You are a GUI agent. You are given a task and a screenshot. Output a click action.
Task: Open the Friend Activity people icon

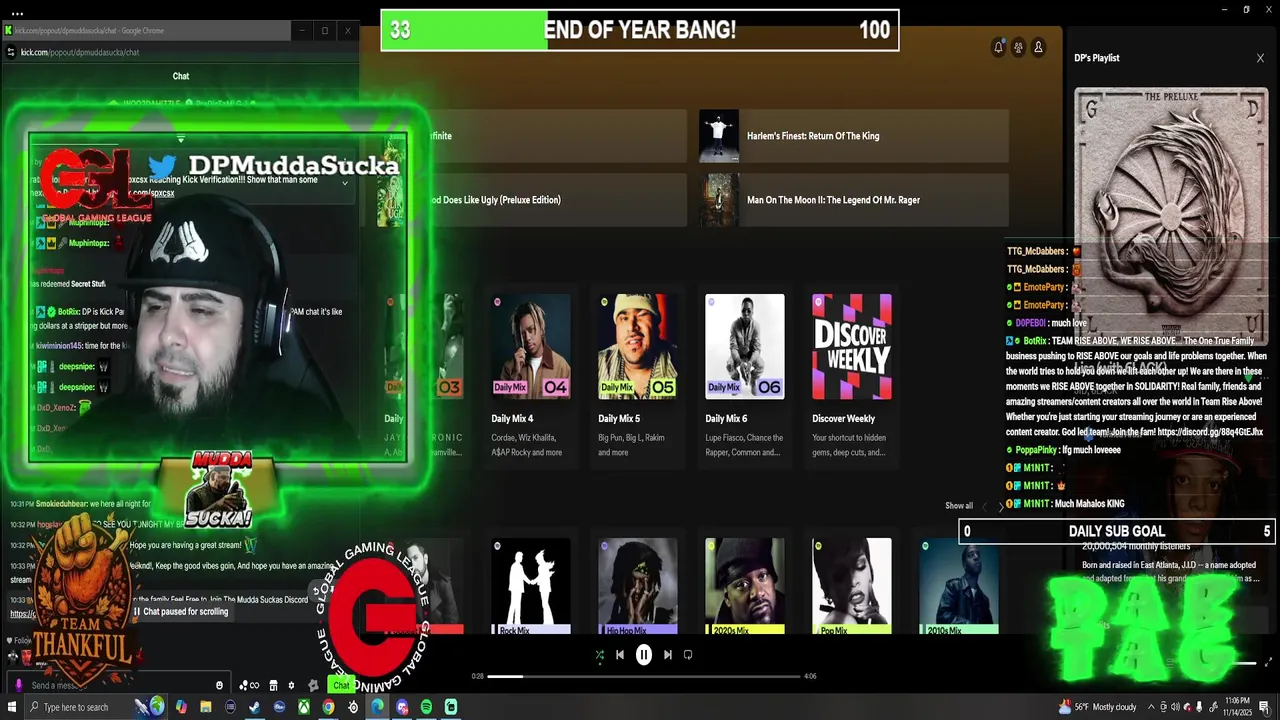[x=1018, y=47]
